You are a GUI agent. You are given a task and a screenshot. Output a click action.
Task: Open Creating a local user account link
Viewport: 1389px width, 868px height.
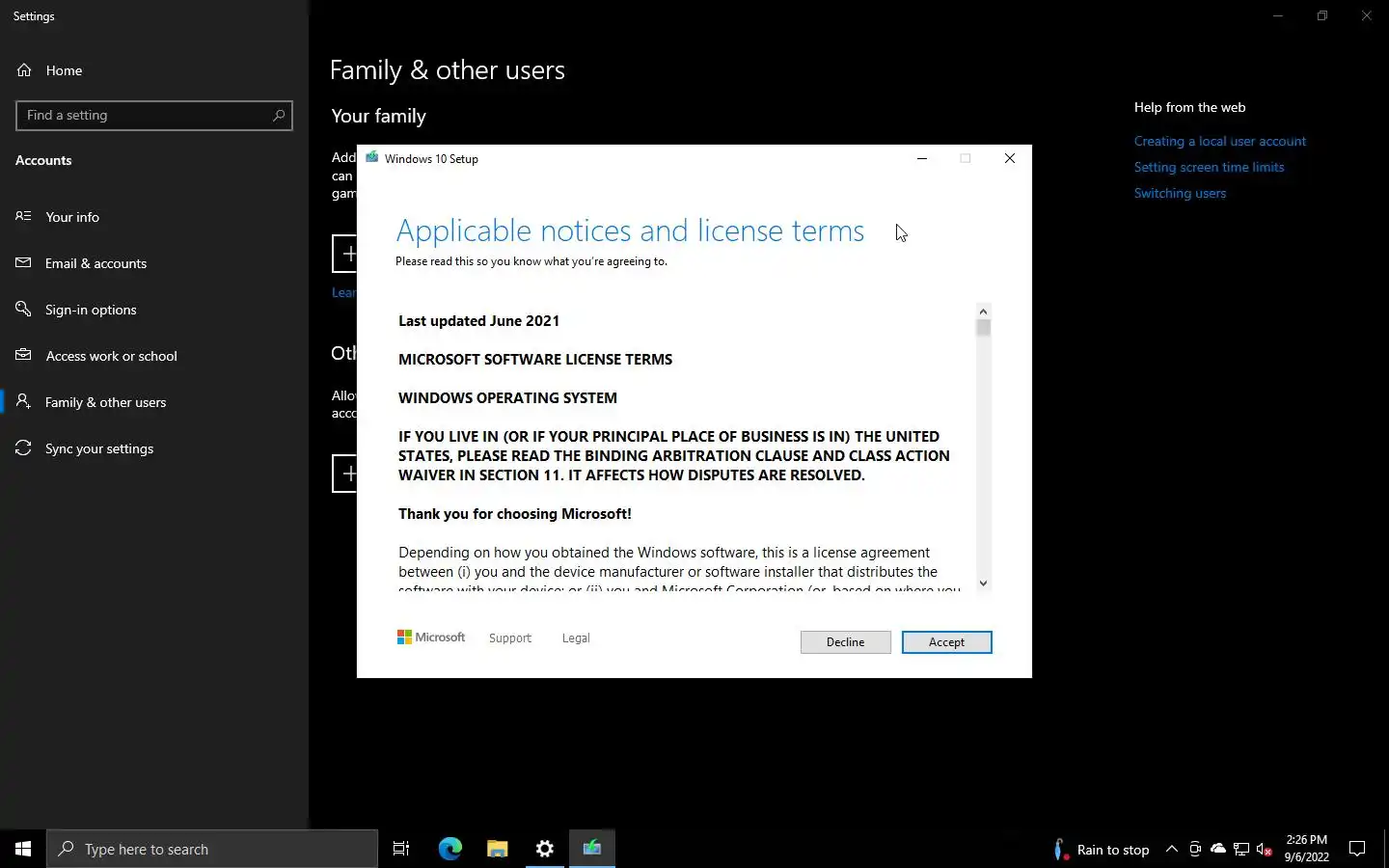(1219, 141)
